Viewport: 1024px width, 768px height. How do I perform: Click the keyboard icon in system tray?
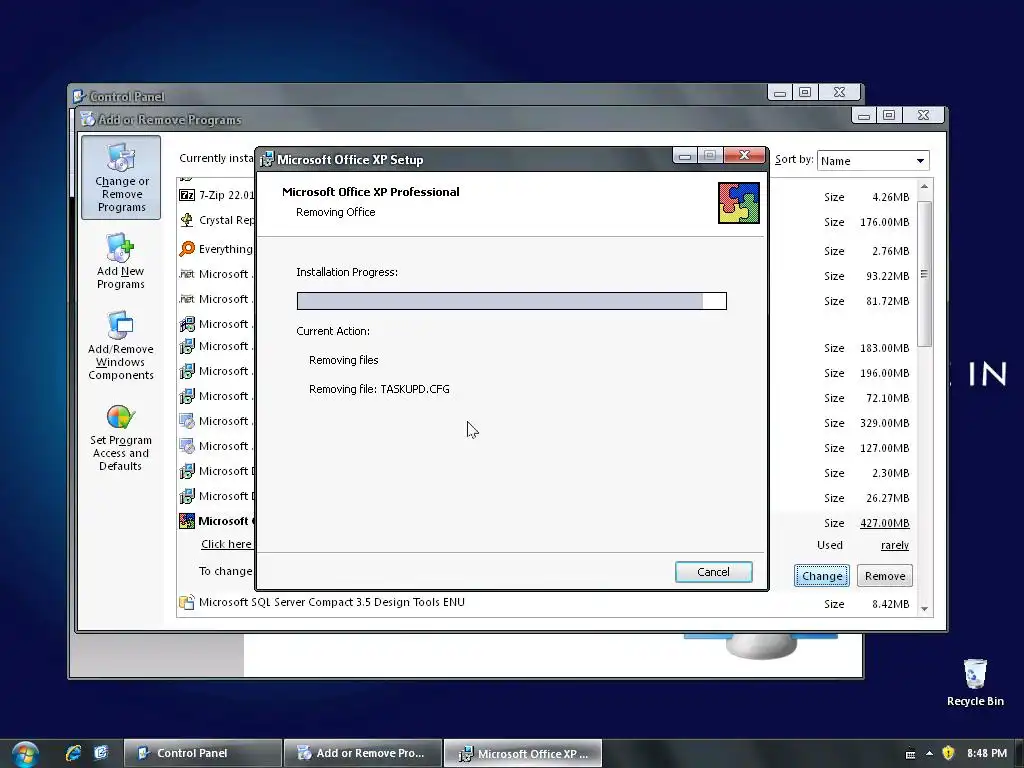pos(910,754)
